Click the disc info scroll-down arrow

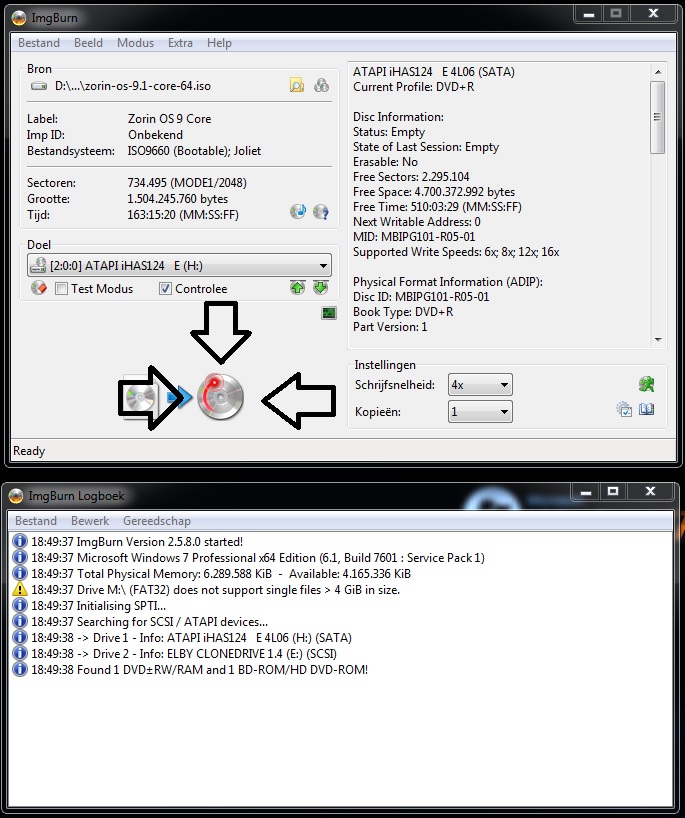coord(657,340)
